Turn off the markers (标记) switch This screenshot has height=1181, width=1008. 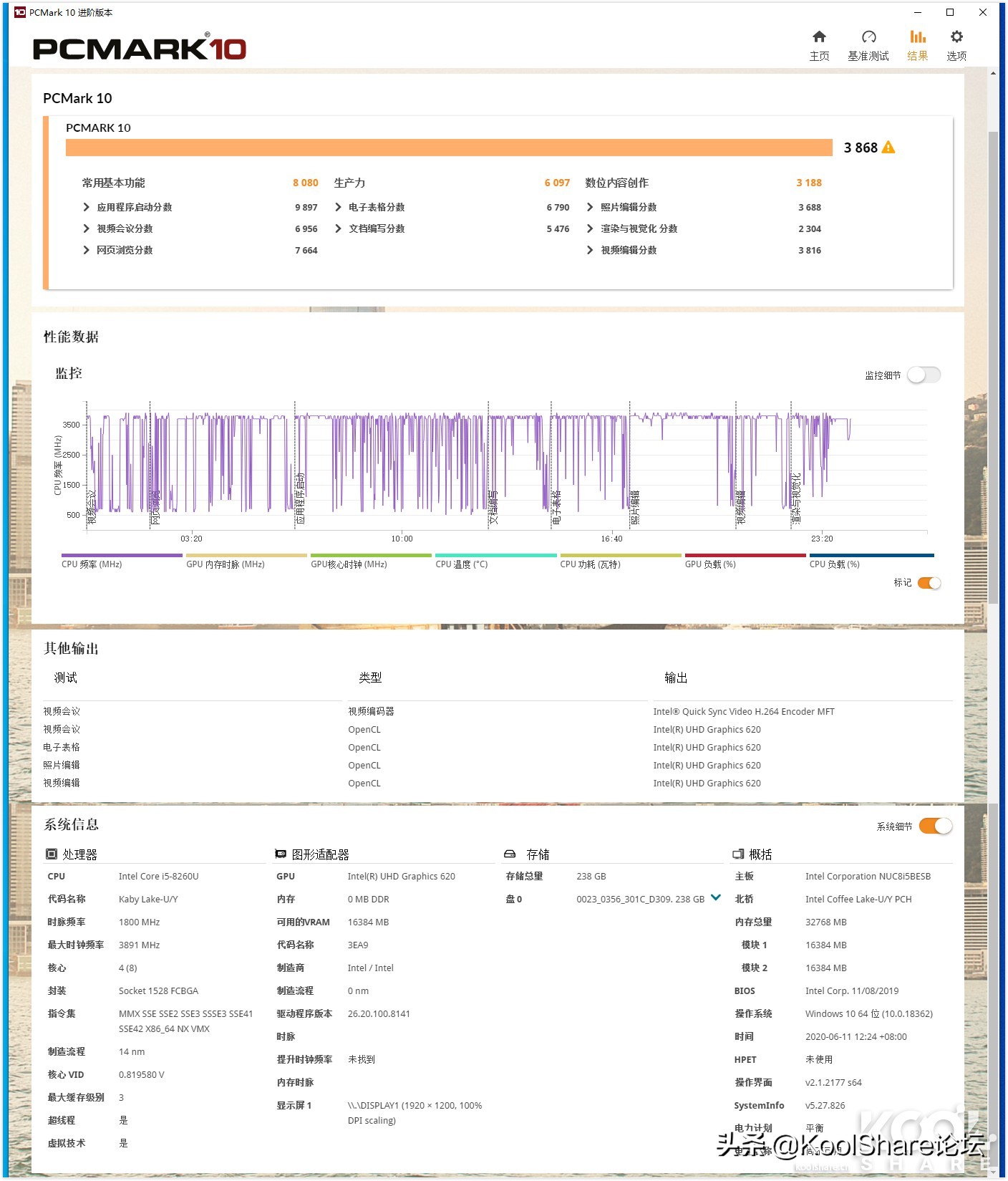coord(929,583)
